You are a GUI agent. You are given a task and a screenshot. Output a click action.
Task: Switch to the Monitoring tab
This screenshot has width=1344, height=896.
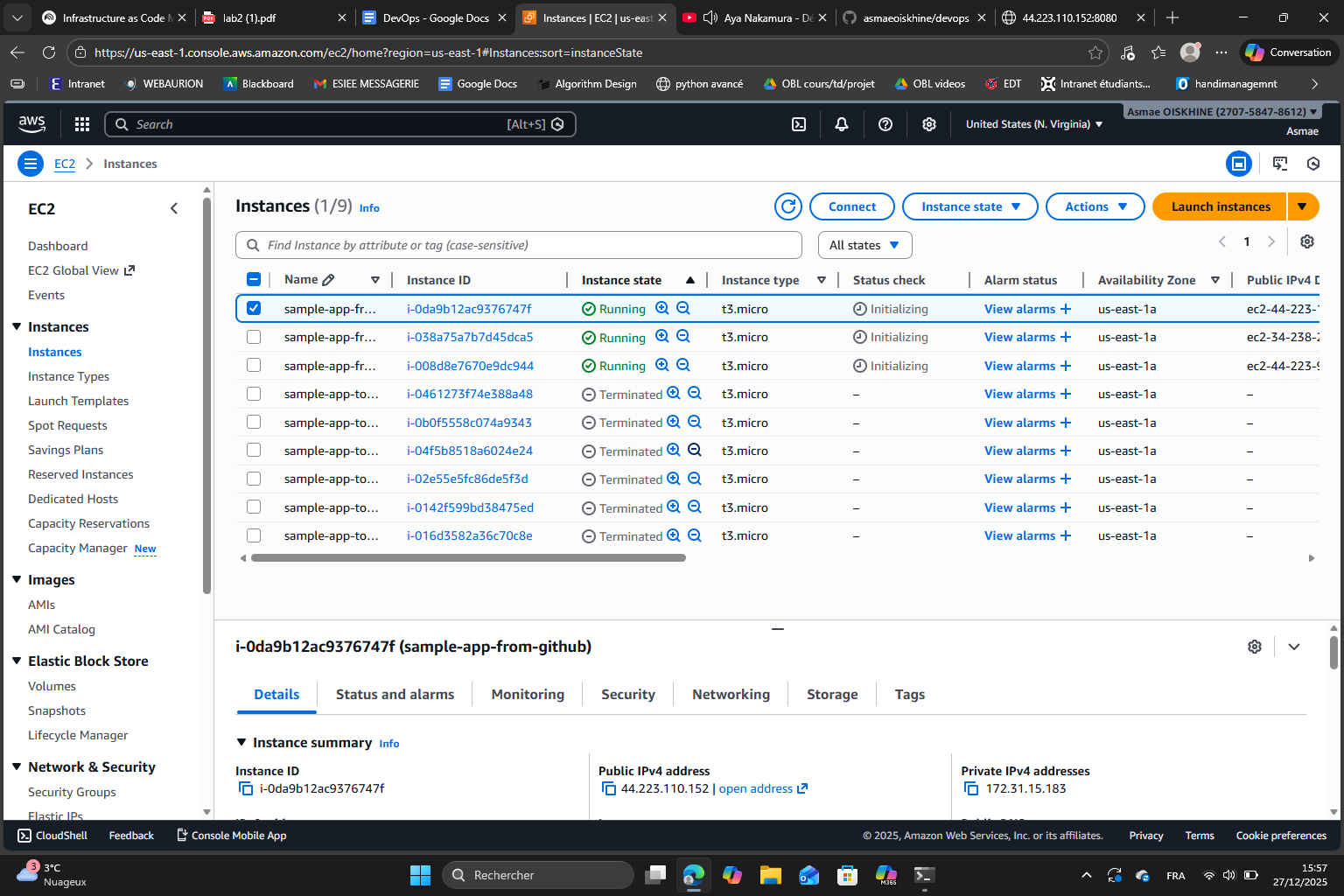tap(527, 694)
